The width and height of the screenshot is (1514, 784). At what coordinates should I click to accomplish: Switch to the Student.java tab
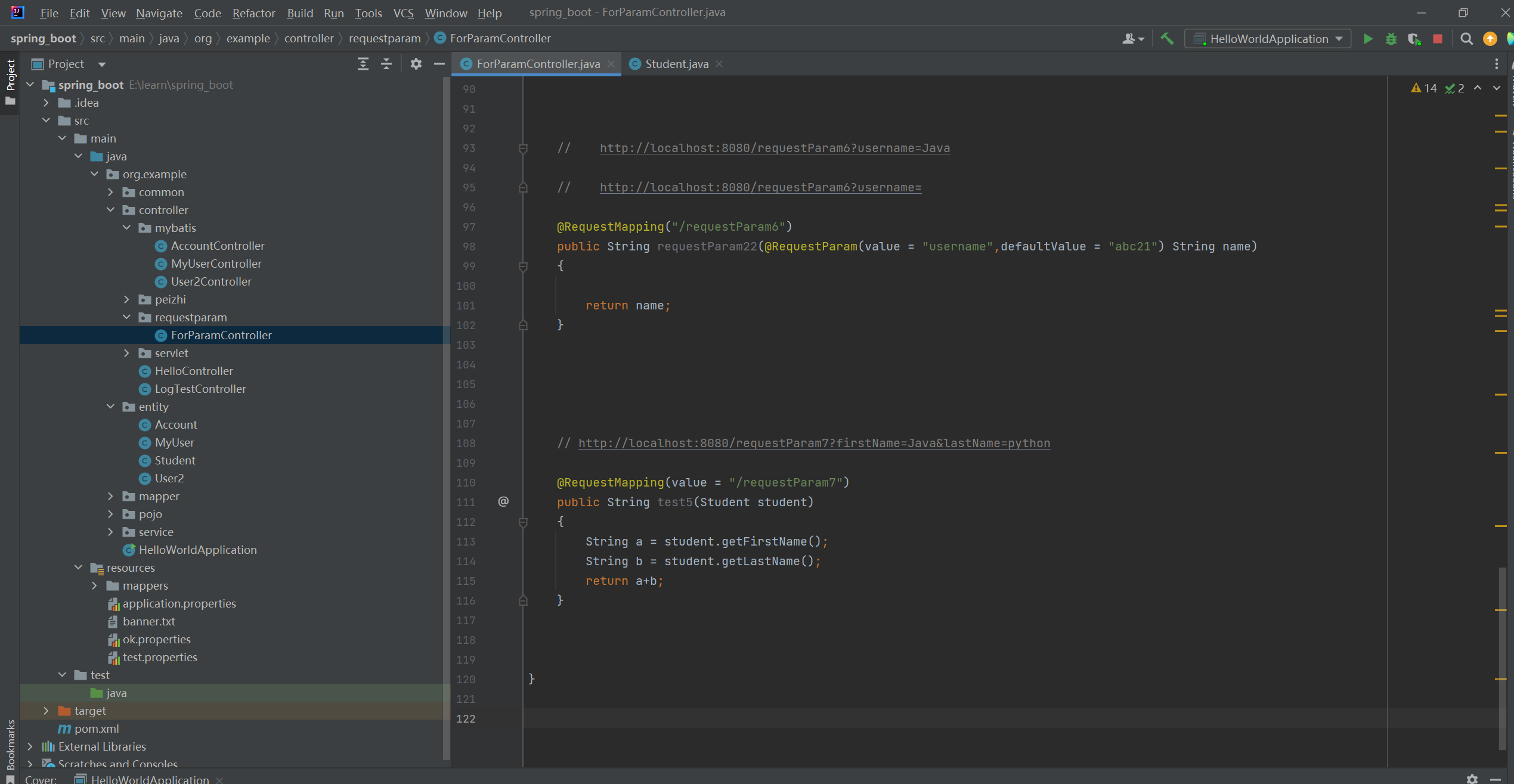(676, 64)
